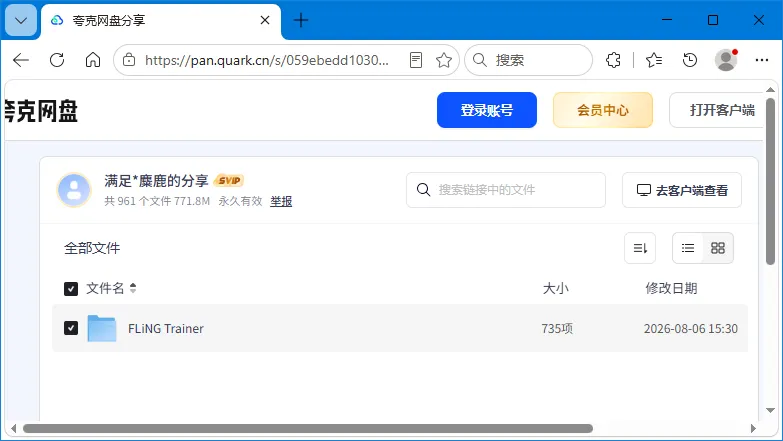Click the scroll-down arrow

(x=771, y=411)
